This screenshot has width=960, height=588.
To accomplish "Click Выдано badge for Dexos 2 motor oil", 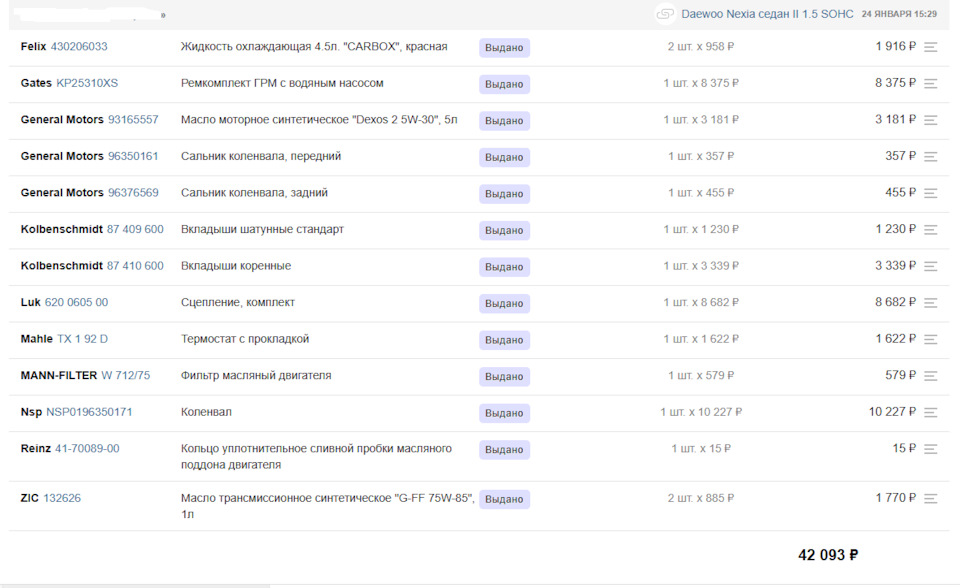I will (504, 121).
